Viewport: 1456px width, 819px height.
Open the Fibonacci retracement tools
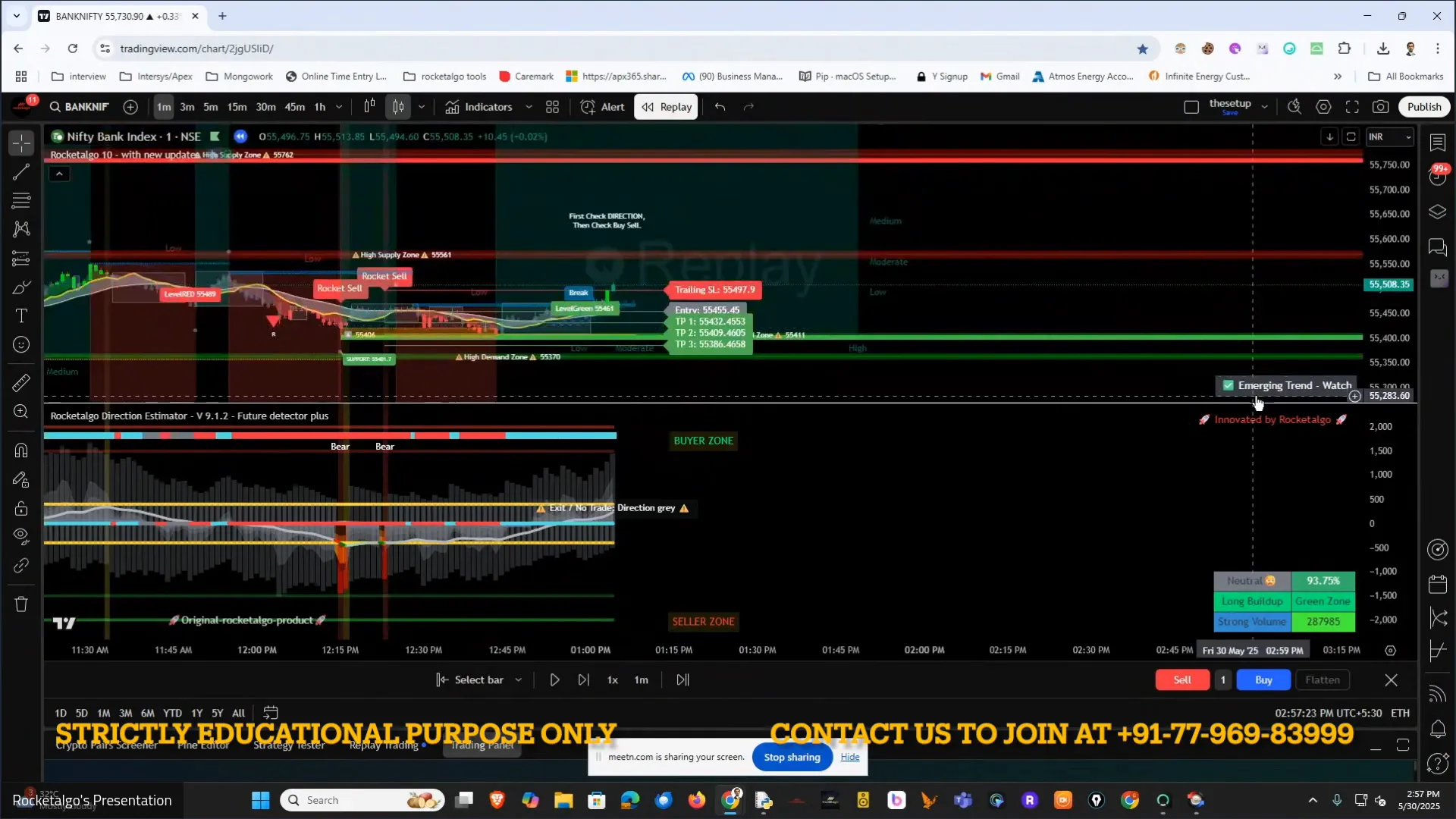[21, 200]
